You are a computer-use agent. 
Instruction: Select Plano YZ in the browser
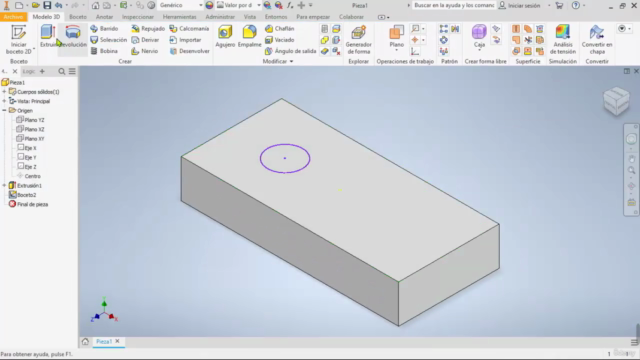pos(31,120)
